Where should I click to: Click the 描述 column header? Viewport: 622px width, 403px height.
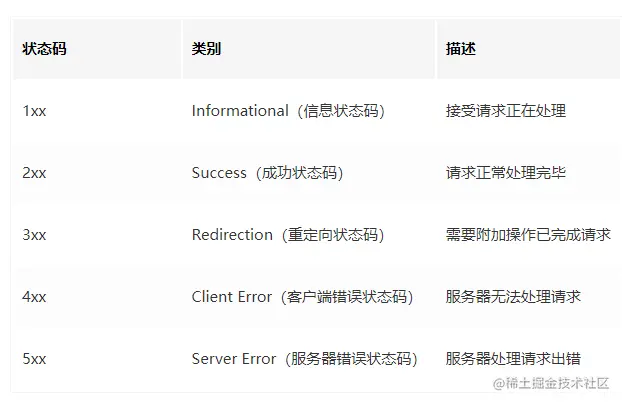click(461, 49)
